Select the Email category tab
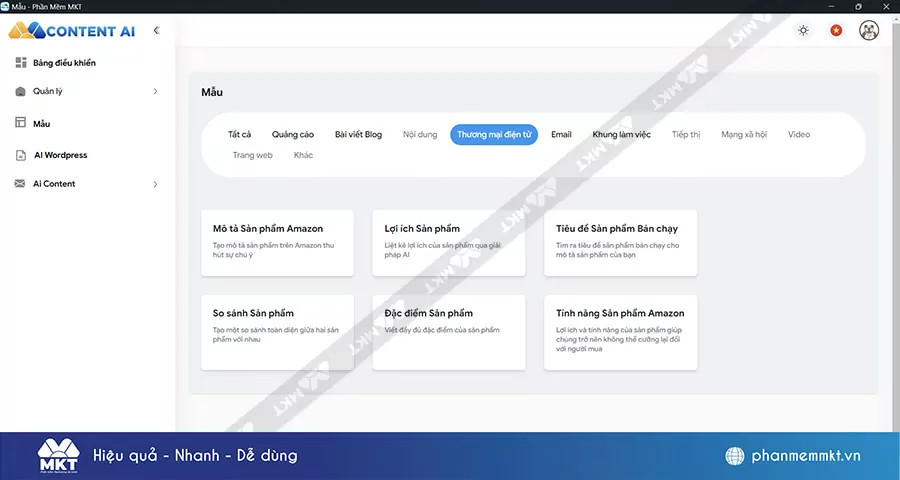Screen dimensions: 900x480 561,134
